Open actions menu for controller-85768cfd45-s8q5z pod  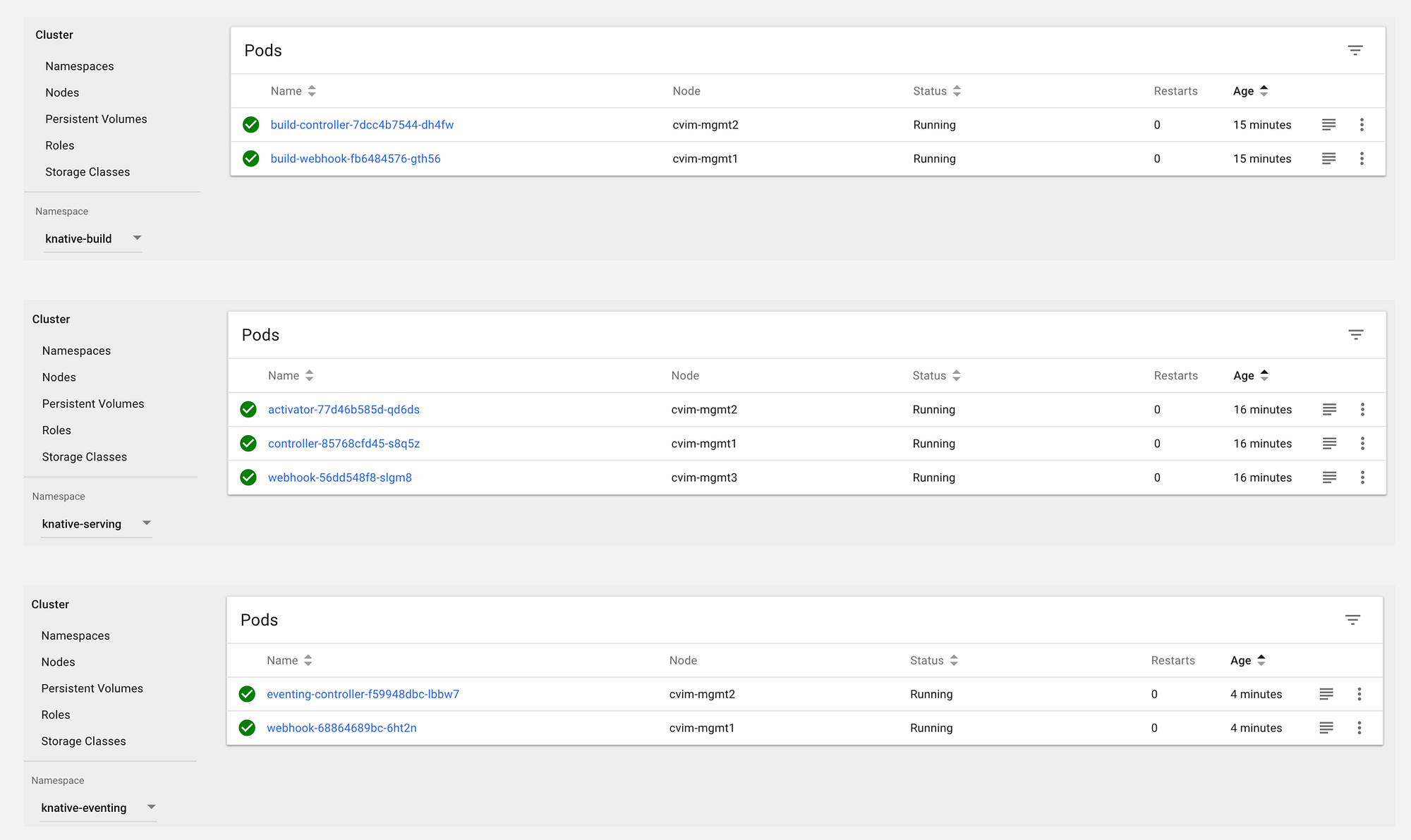pyautogui.click(x=1362, y=444)
